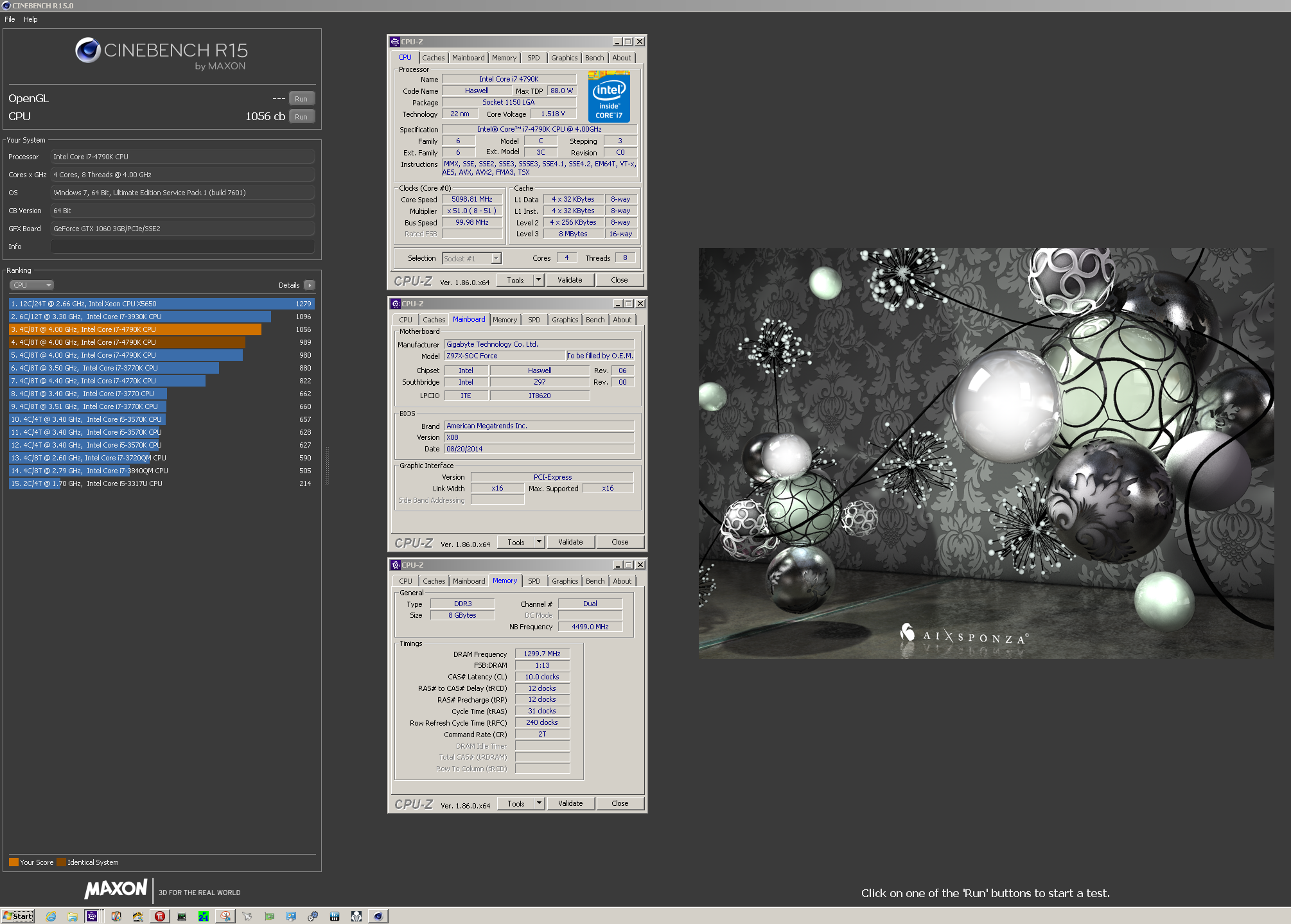Open the Windows Start button
The height and width of the screenshot is (924, 1291).
click(18, 916)
